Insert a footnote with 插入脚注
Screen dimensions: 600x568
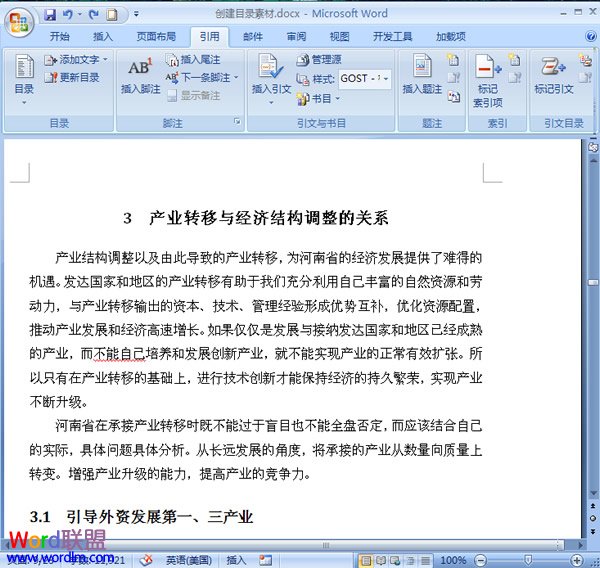pos(140,77)
